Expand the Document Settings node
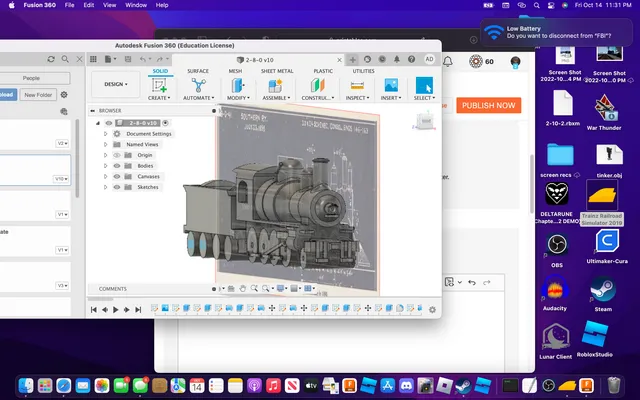 tap(105, 134)
